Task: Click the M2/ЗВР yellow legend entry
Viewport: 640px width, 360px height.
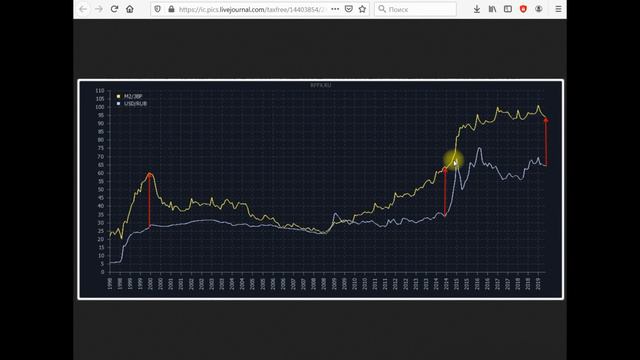Action: (x=129, y=96)
